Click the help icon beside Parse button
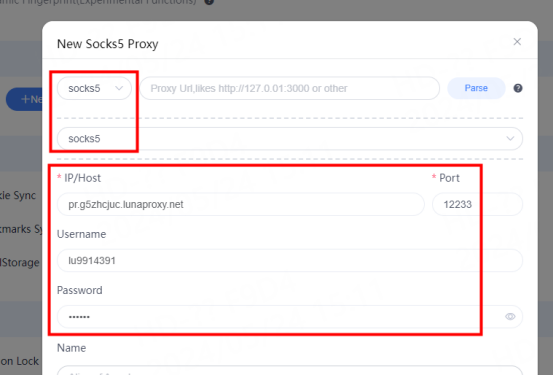 tap(518, 88)
